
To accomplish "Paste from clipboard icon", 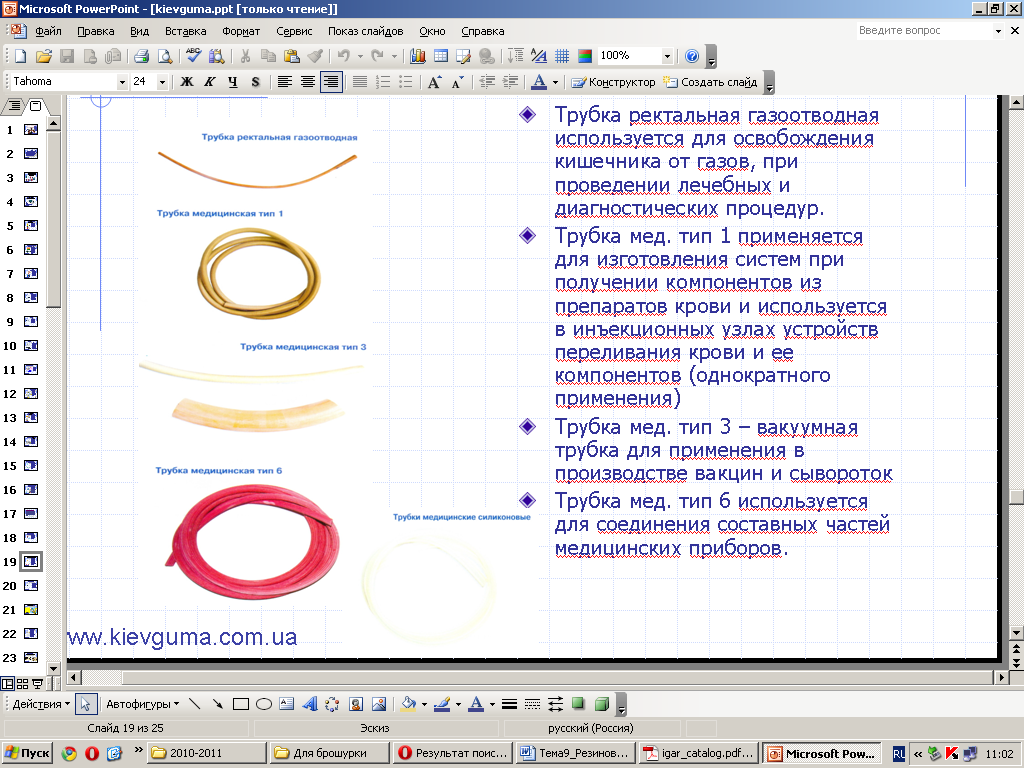I will 291,56.
